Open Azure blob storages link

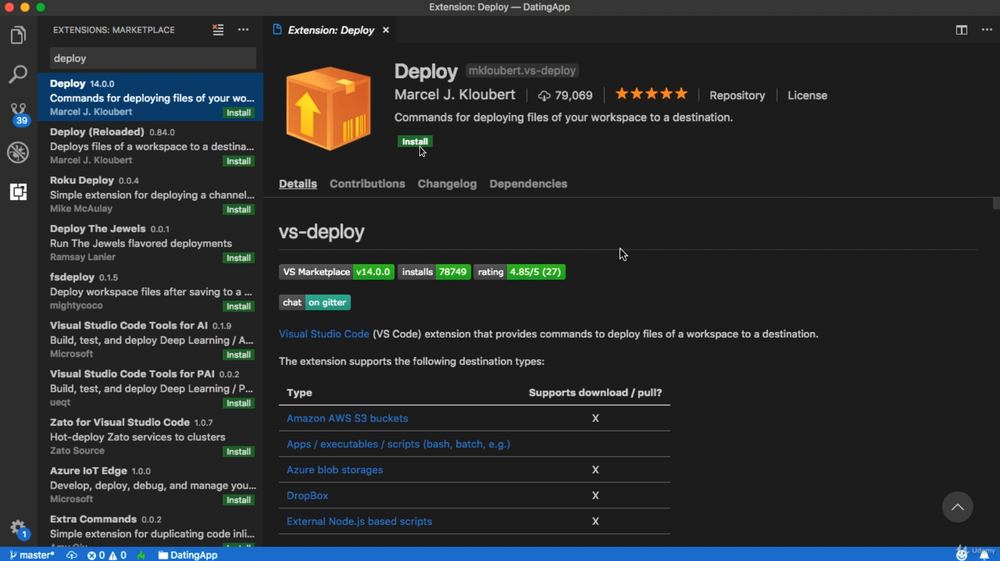click(335, 470)
